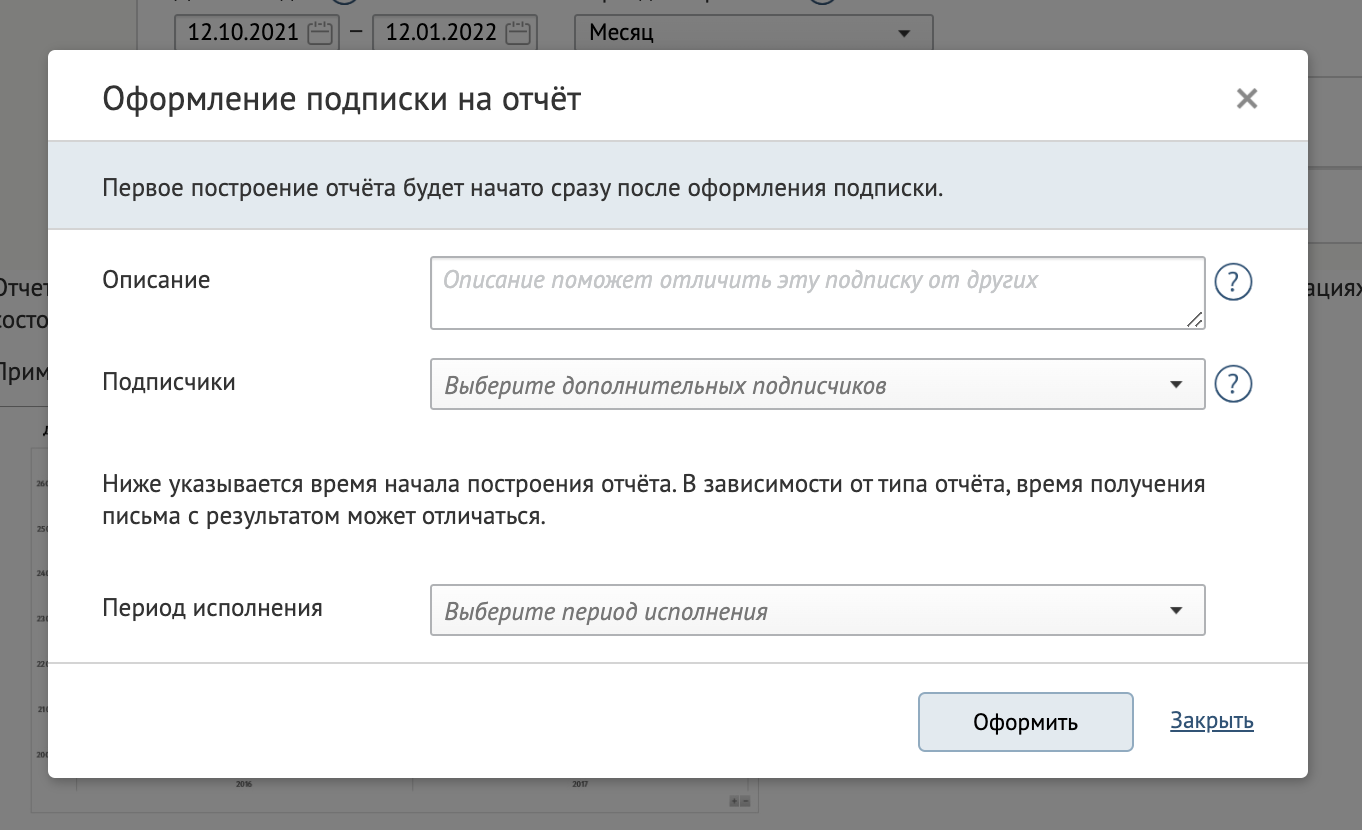Viewport: 1362px width, 830px height.
Task: Click the dialog title Оформление подписки на отчёт
Action: point(341,99)
